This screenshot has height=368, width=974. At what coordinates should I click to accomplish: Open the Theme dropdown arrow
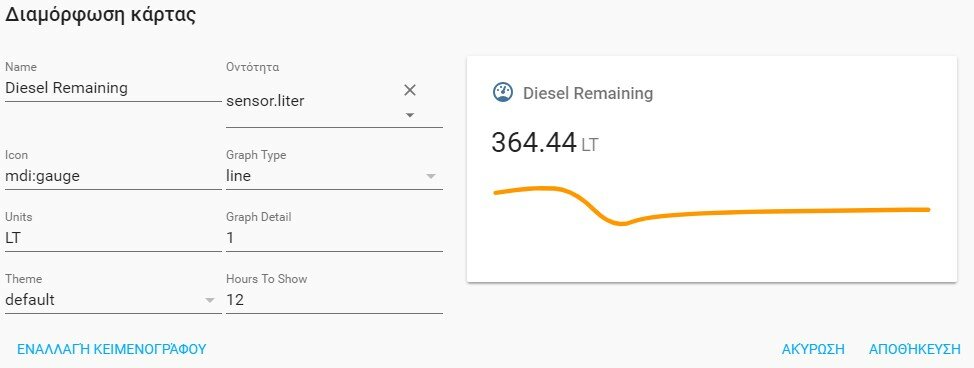point(209,300)
